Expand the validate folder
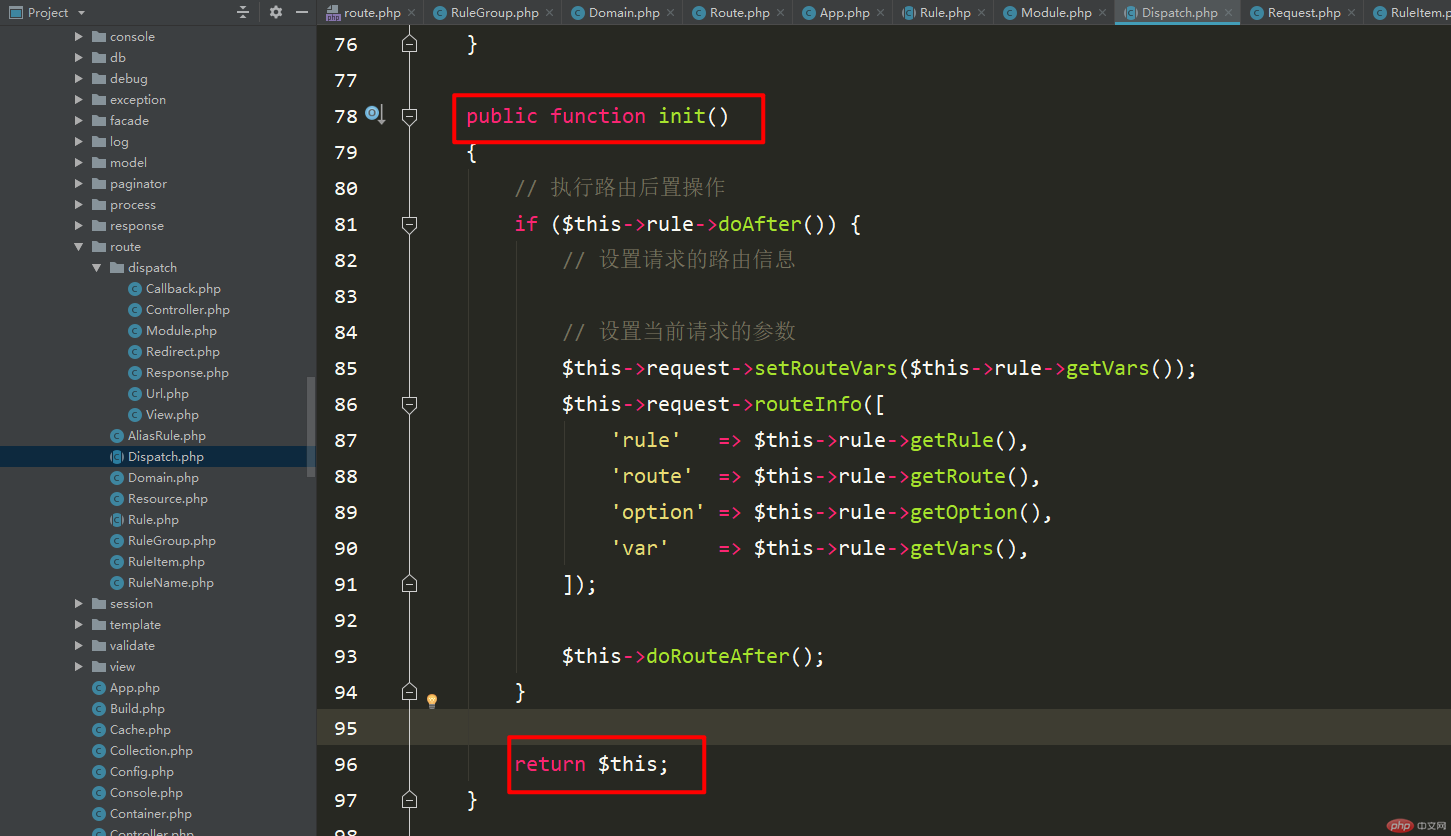The height and width of the screenshot is (836, 1451). (79, 645)
